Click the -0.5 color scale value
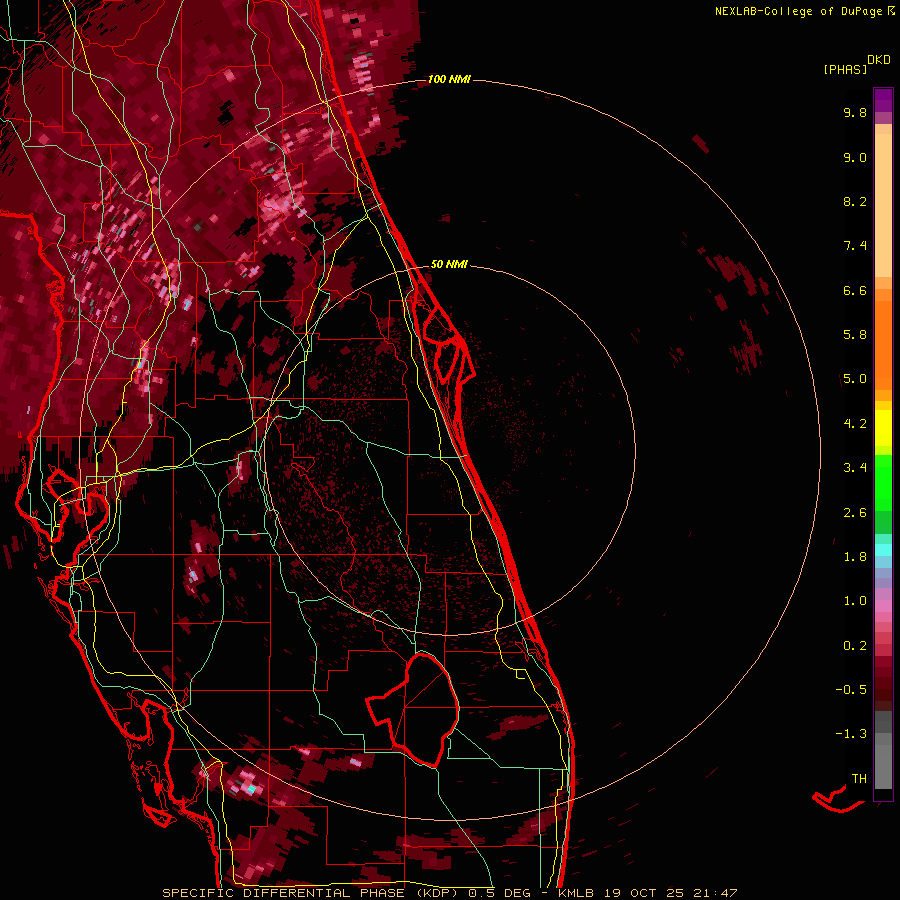This screenshot has width=900, height=900. (851, 689)
